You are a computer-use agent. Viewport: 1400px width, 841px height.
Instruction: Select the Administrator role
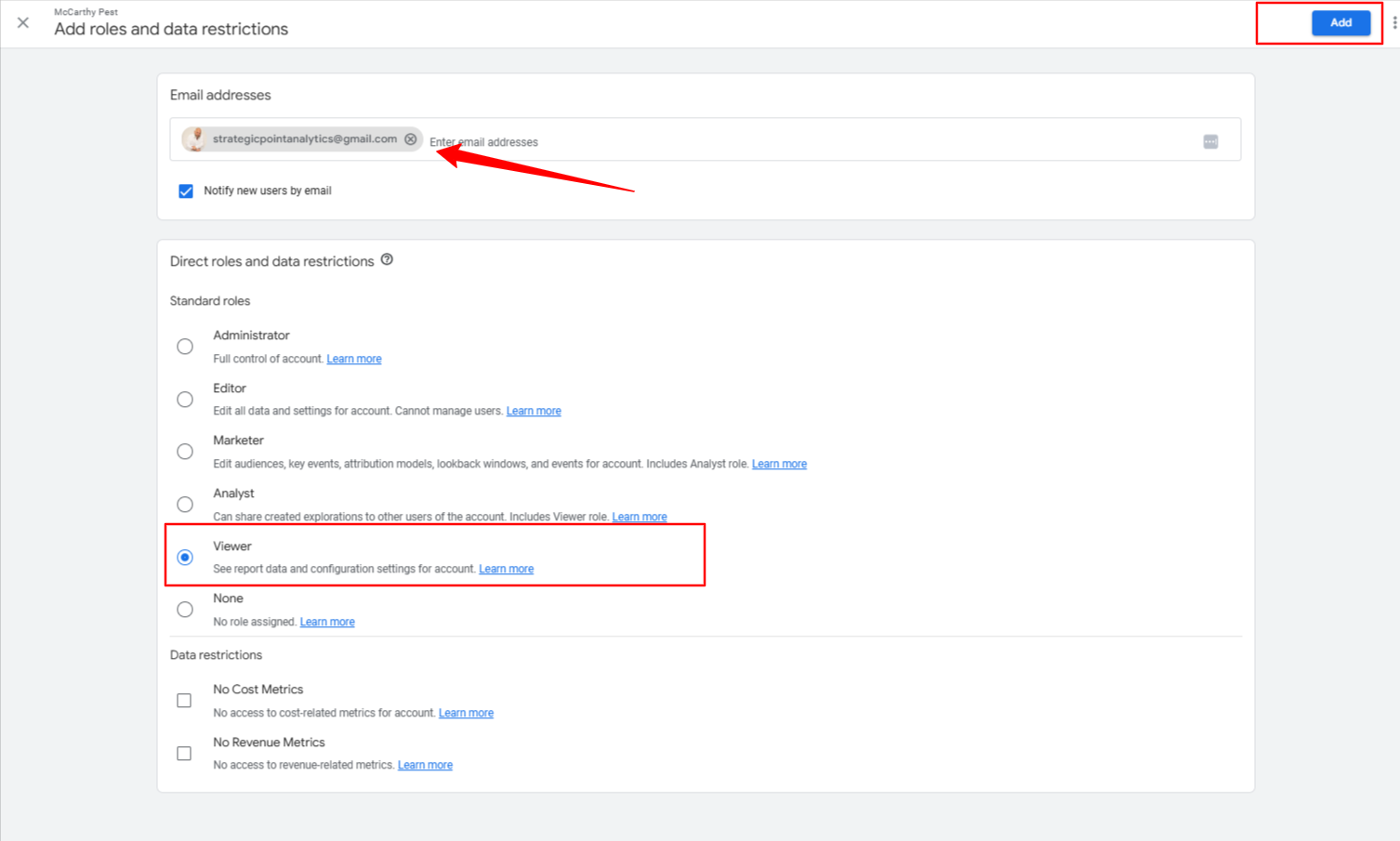pos(185,347)
